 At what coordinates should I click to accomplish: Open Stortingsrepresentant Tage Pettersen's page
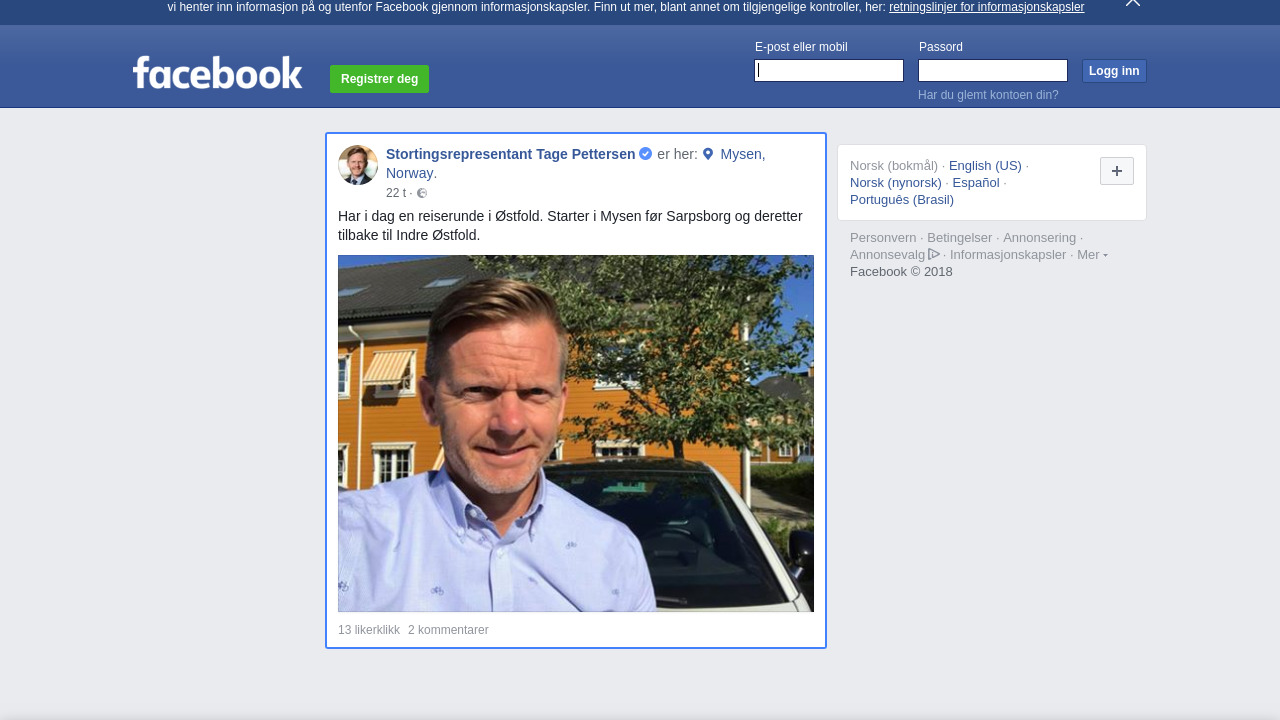(x=510, y=154)
